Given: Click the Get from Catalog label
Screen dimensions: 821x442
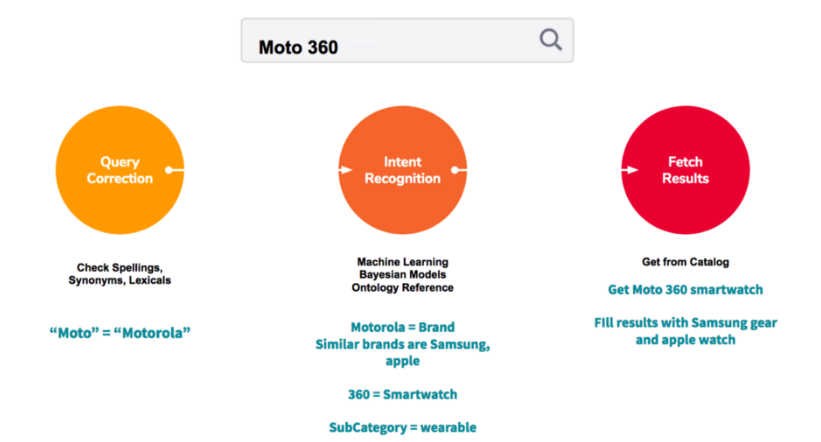Looking at the screenshot, I should pyautogui.click(x=685, y=262).
